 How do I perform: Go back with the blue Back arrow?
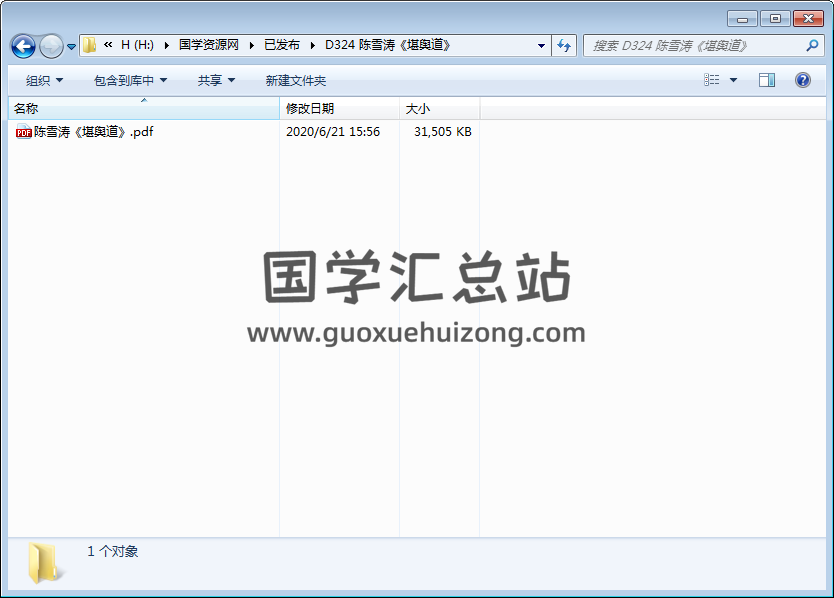coord(23,46)
